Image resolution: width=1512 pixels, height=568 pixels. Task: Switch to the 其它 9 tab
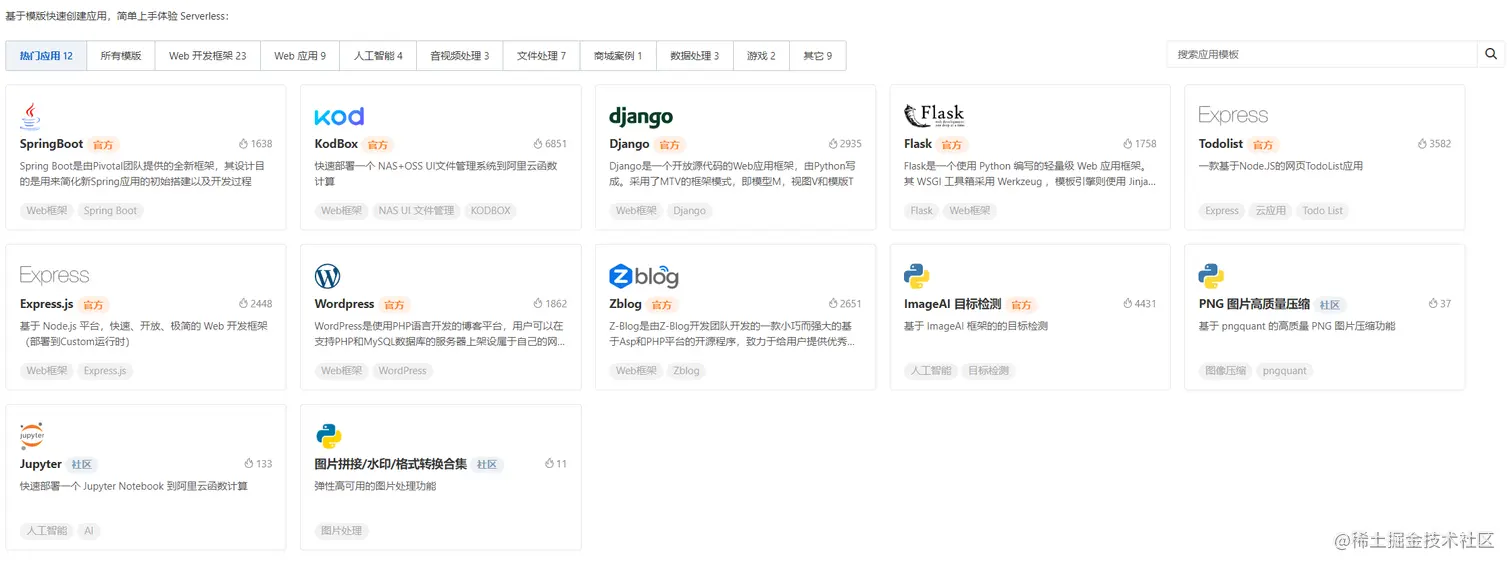coord(818,56)
